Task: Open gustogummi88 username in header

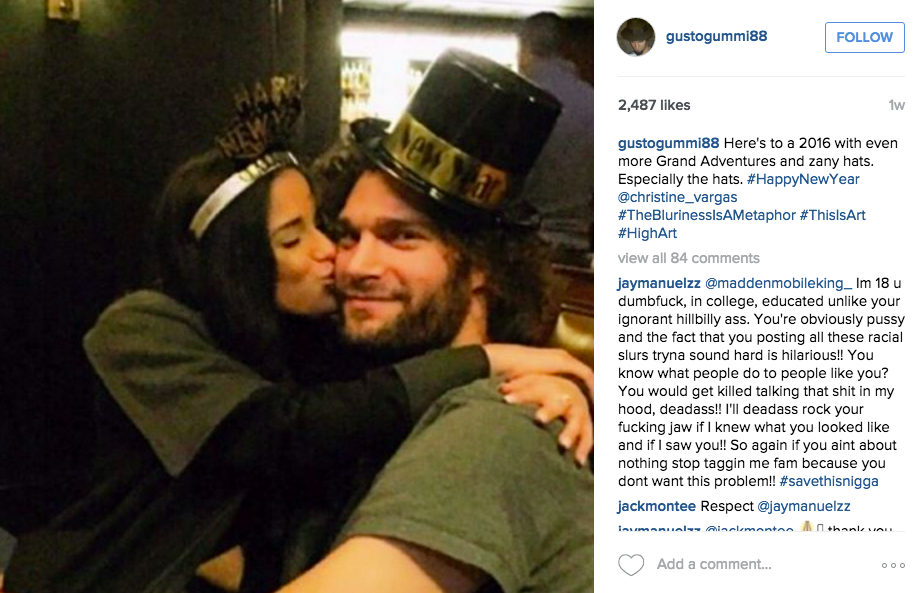Action: [717, 36]
